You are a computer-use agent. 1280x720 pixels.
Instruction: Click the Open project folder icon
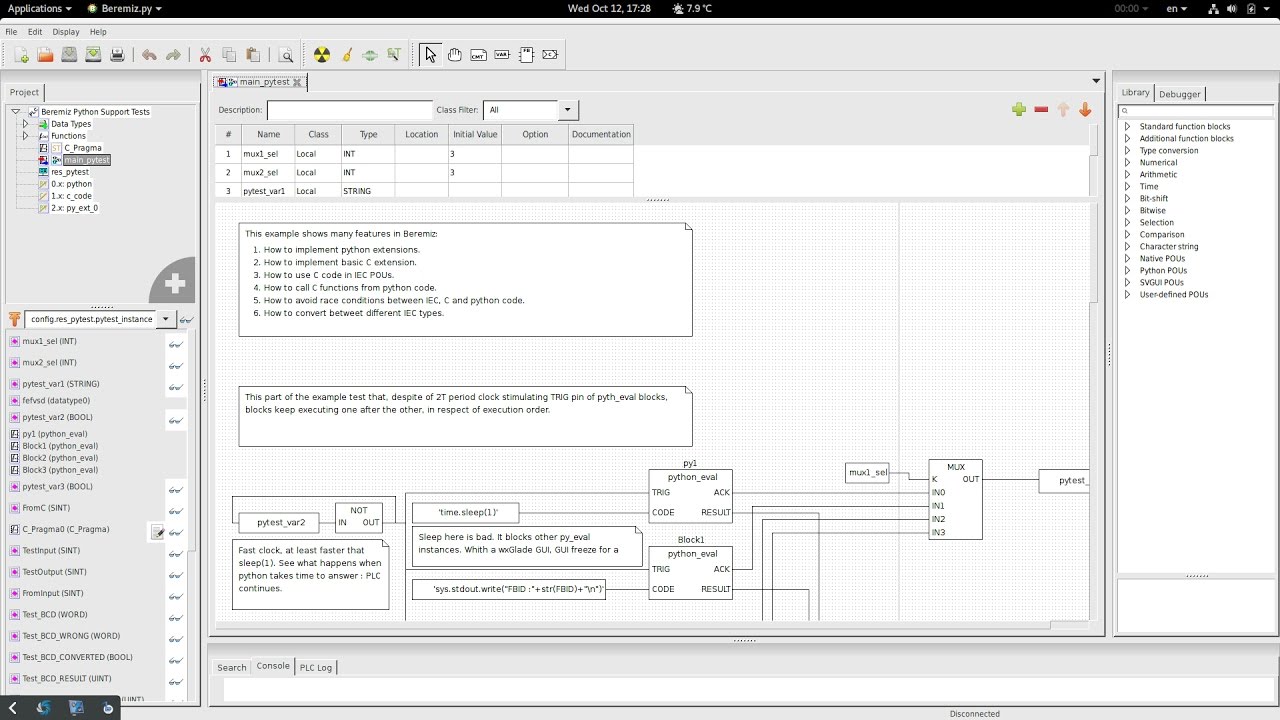pos(45,55)
